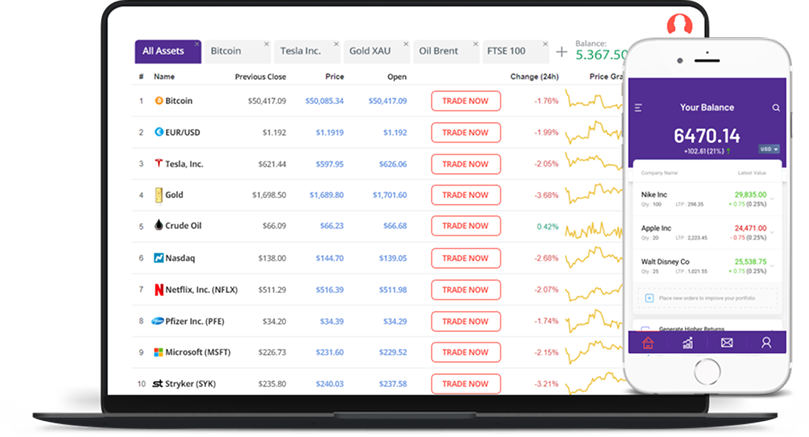Screen dimensions: 809x437
Task: Click the 6470.14 balance amount on phone
Action: 707,136
